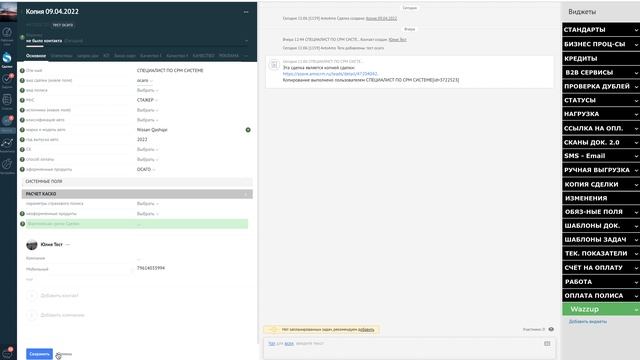Click the plus circle for Добавить компанию
Viewport: 640px width, 360px height.
[32, 315]
